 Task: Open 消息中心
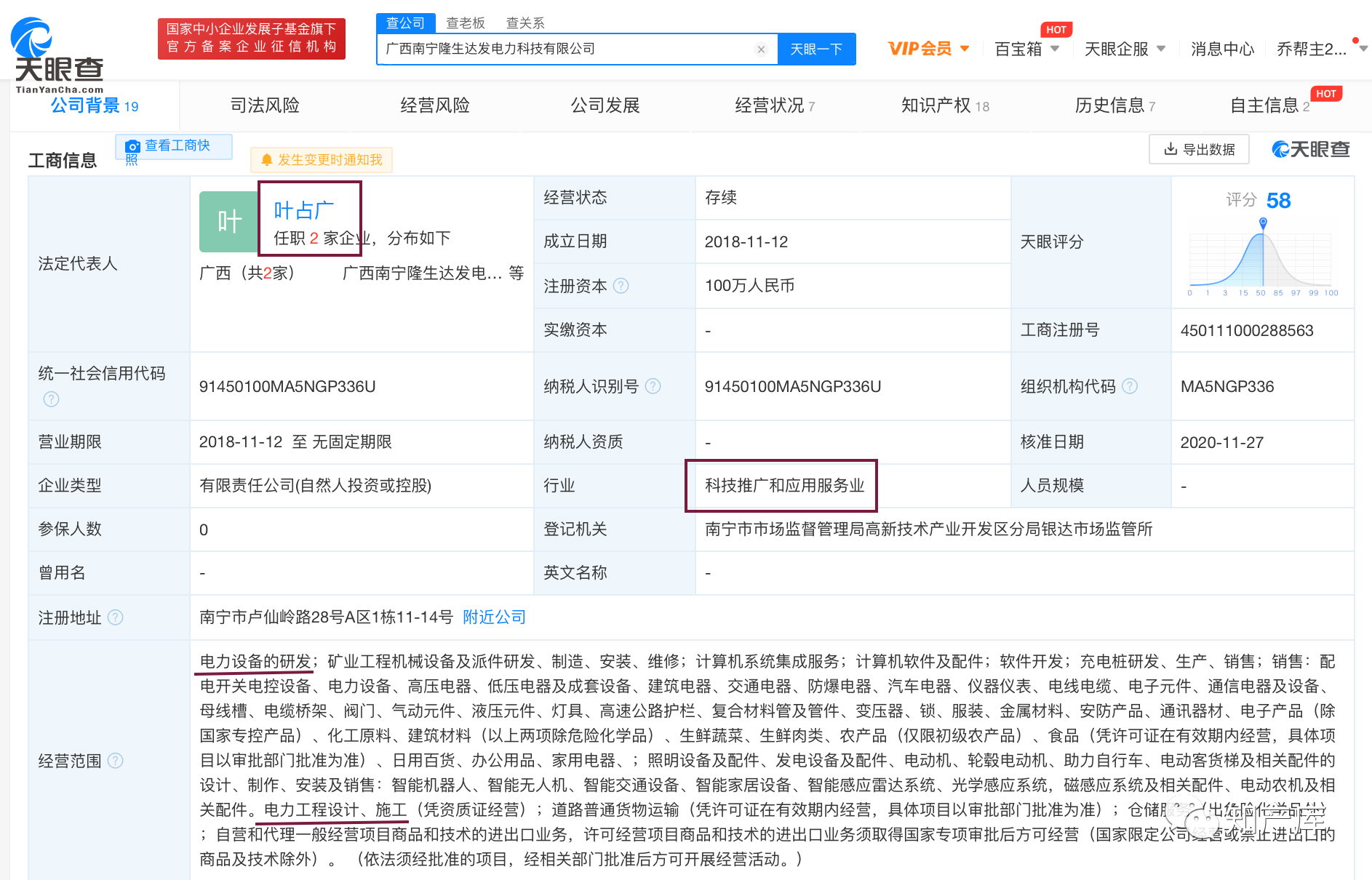[1222, 49]
